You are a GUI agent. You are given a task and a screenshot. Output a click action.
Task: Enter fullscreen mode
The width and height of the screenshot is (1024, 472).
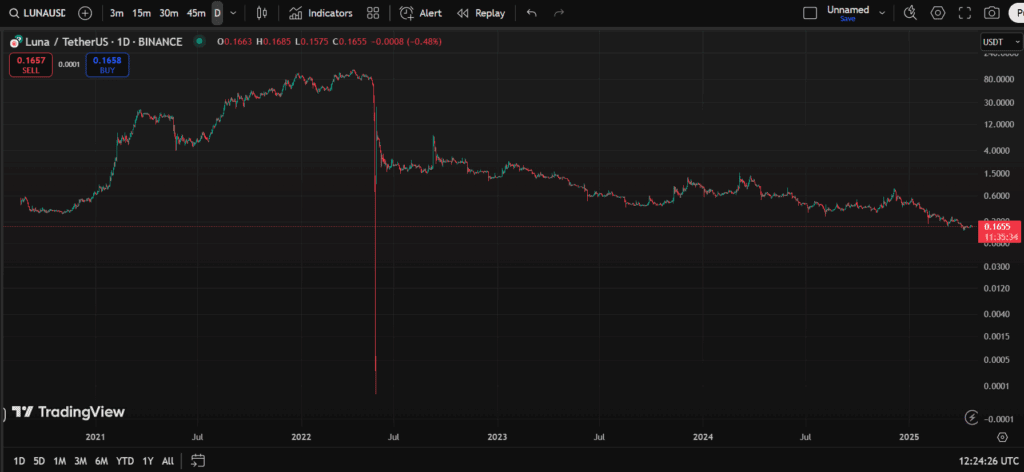tap(964, 13)
